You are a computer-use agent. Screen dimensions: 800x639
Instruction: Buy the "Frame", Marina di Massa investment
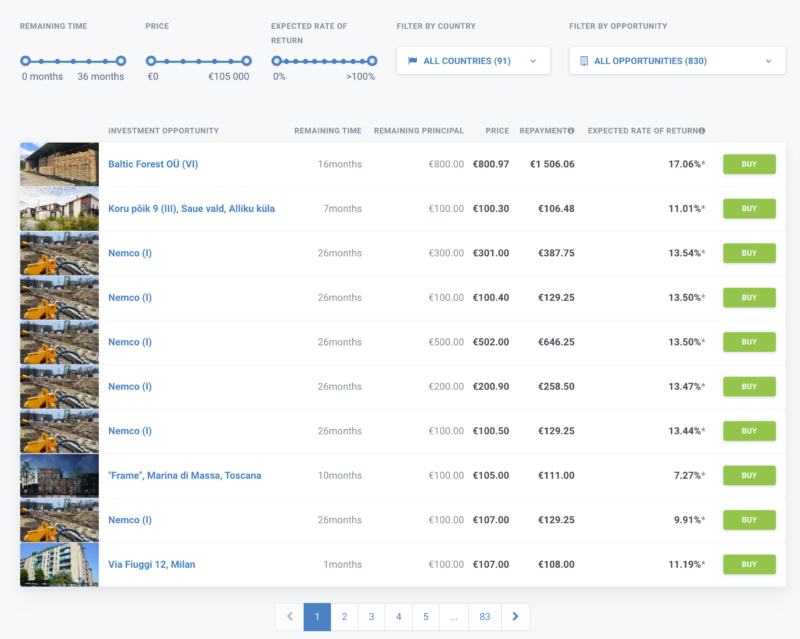(x=749, y=475)
